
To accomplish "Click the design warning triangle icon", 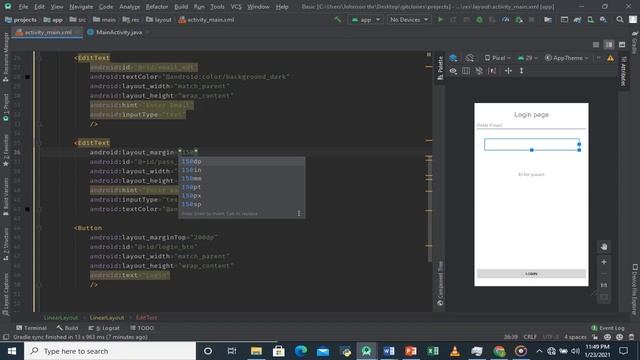I will click(x=610, y=58).
